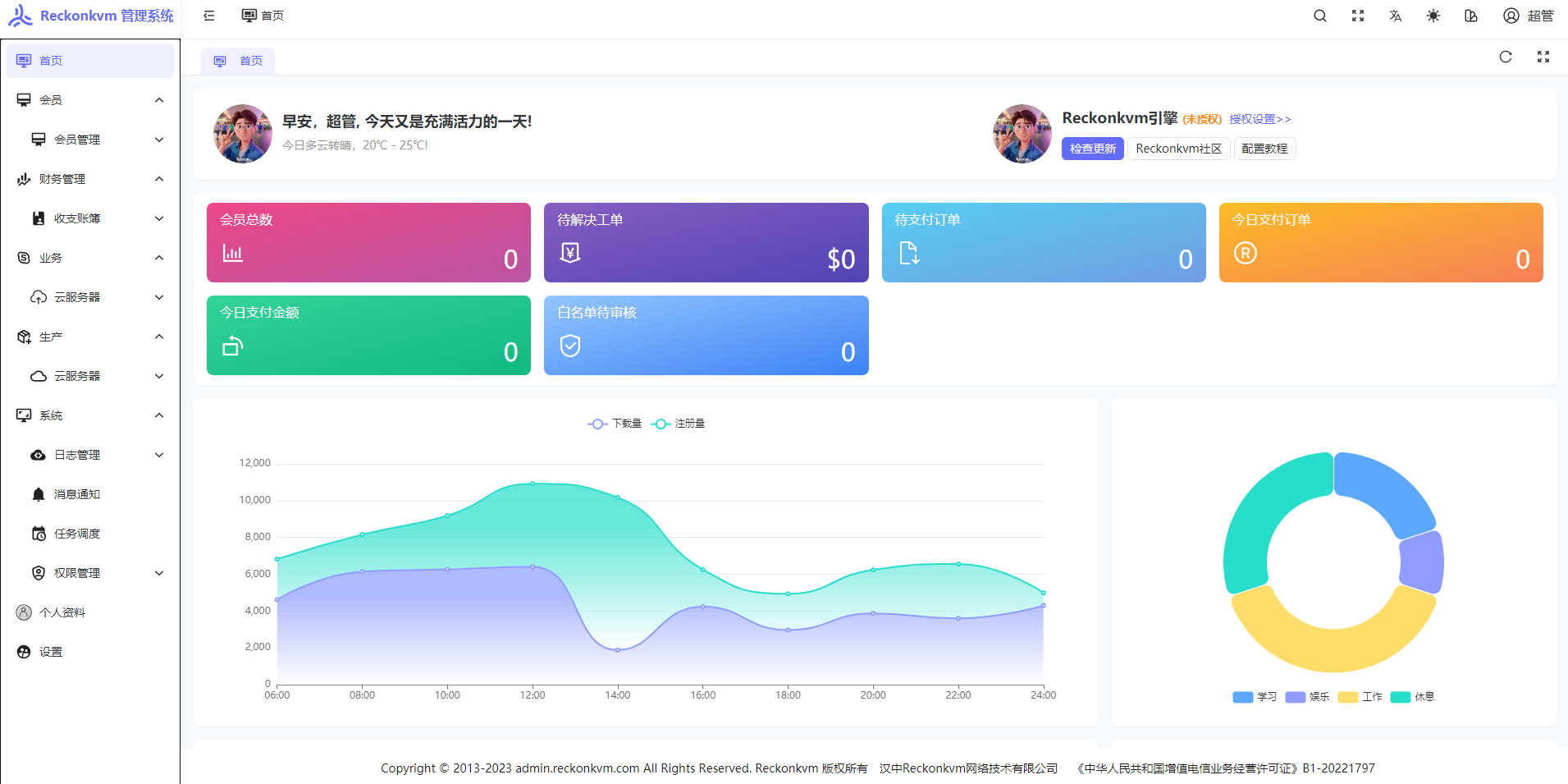
Task: Select the 首页 tab
Action: pyautogui.click(x=239, y=61)
